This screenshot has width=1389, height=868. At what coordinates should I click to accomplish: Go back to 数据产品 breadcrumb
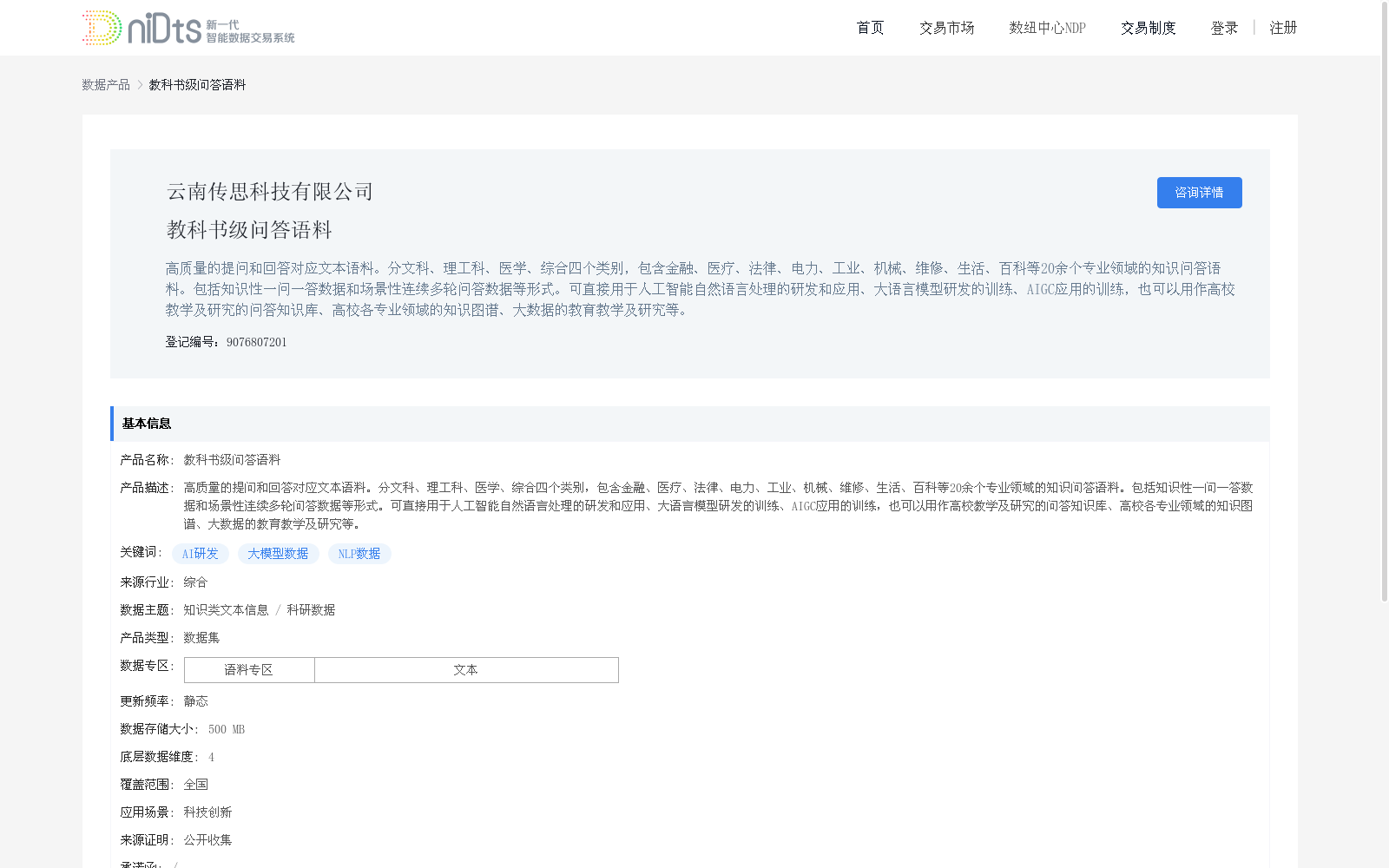coord(106,84)
